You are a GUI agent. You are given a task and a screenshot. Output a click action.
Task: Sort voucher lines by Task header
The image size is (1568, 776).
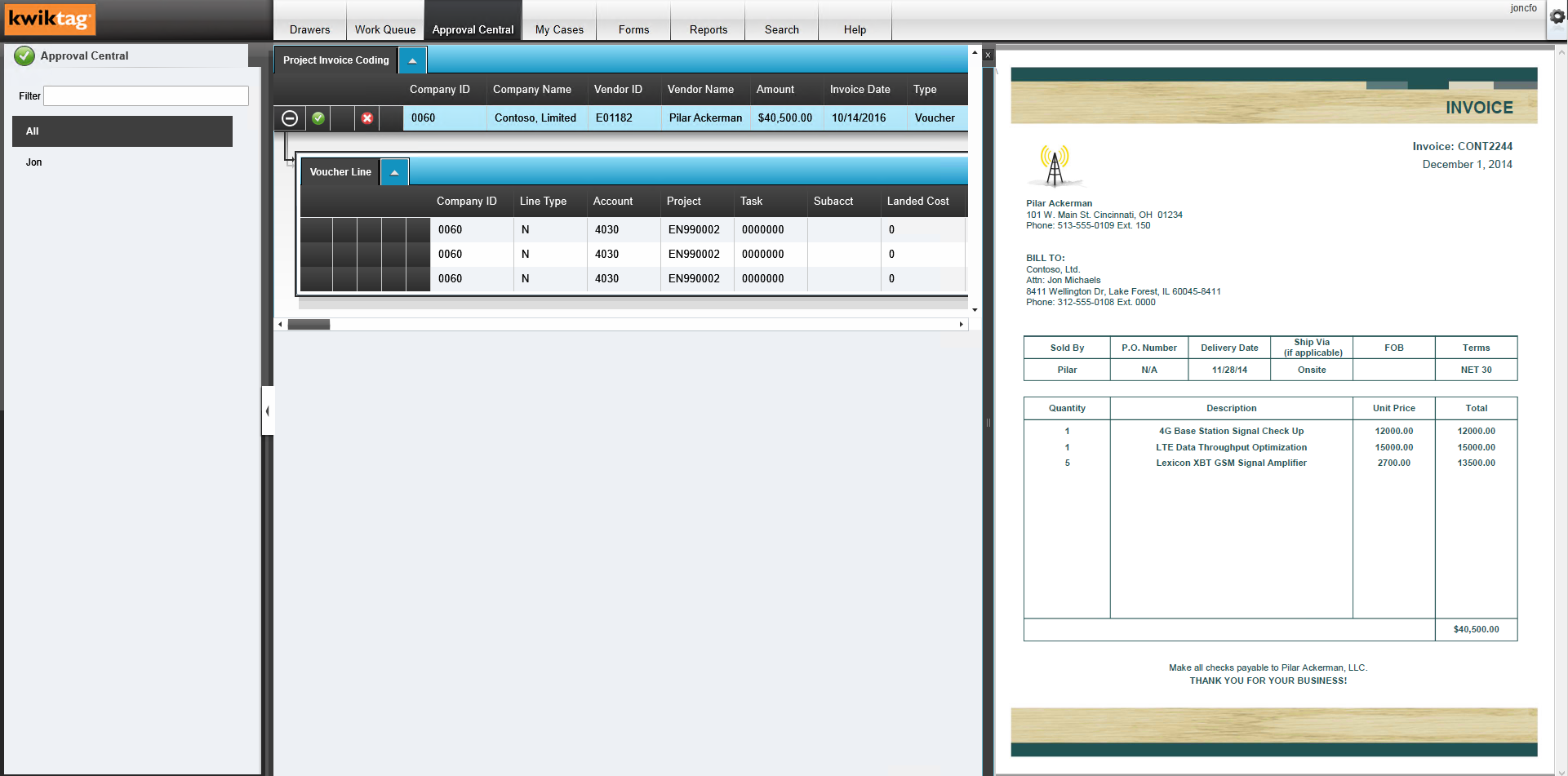(x=752, y=202)
